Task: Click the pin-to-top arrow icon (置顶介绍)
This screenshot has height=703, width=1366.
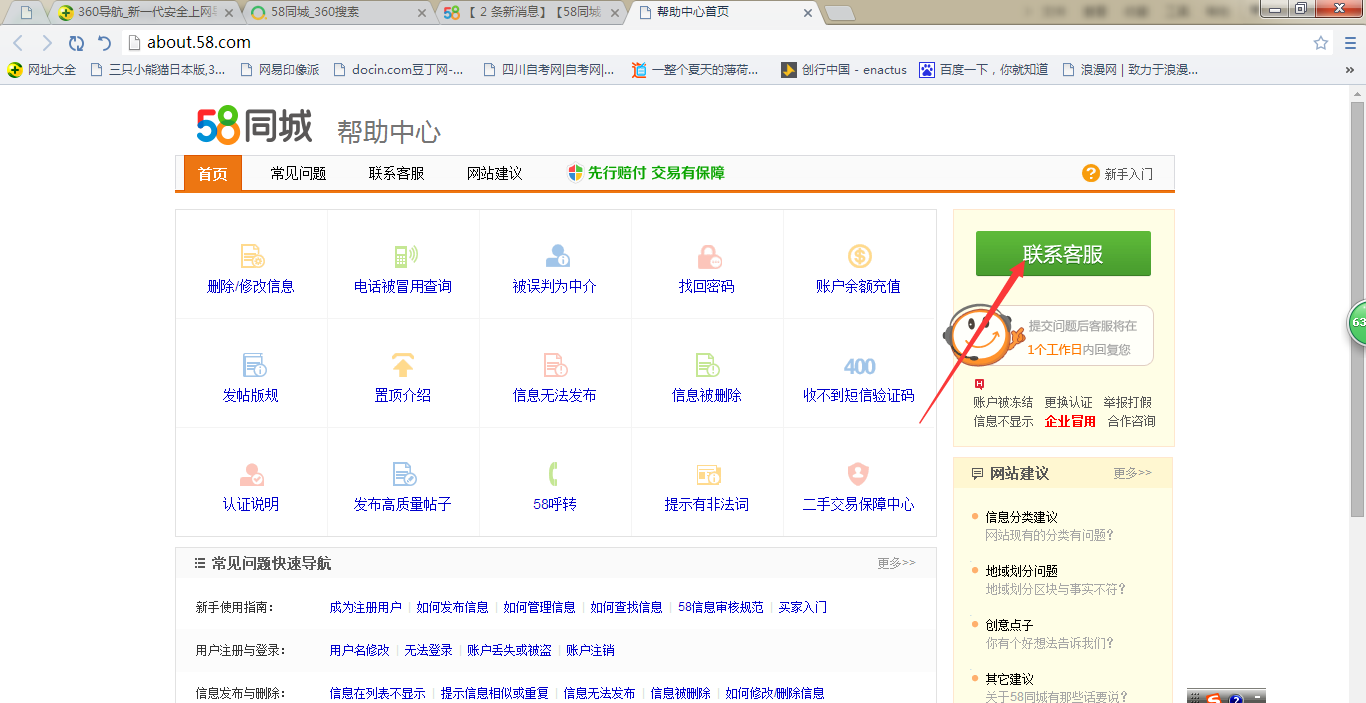Action: [403, 365]
